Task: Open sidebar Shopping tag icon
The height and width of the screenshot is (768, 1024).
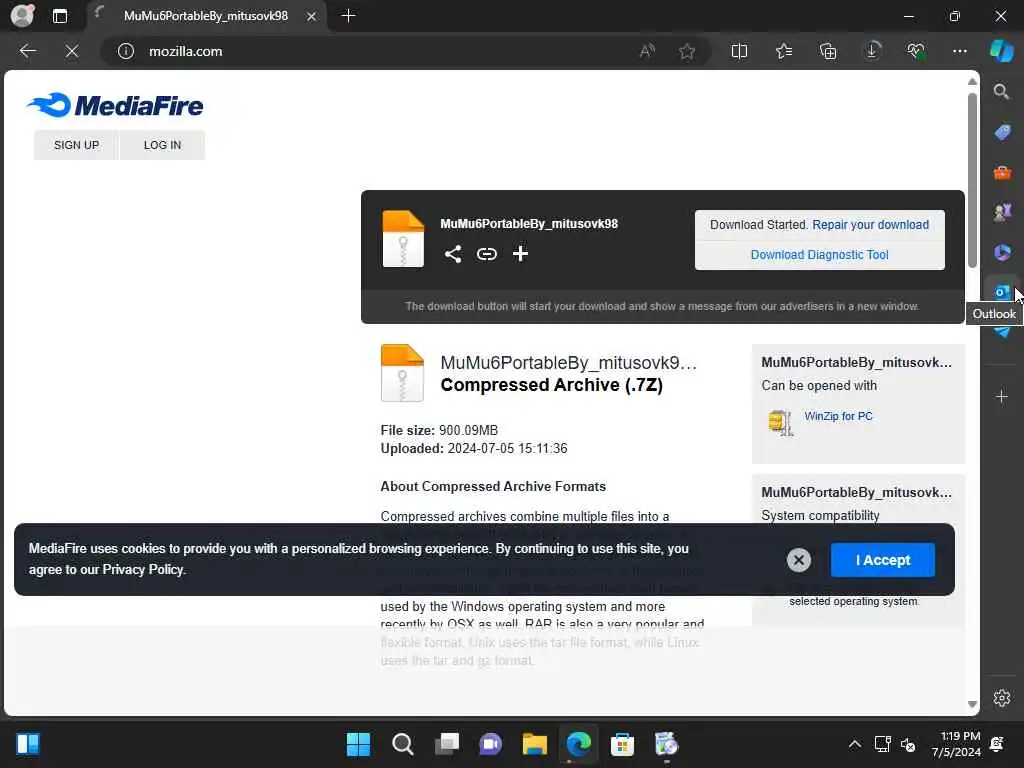Action: pos(1002,132)
